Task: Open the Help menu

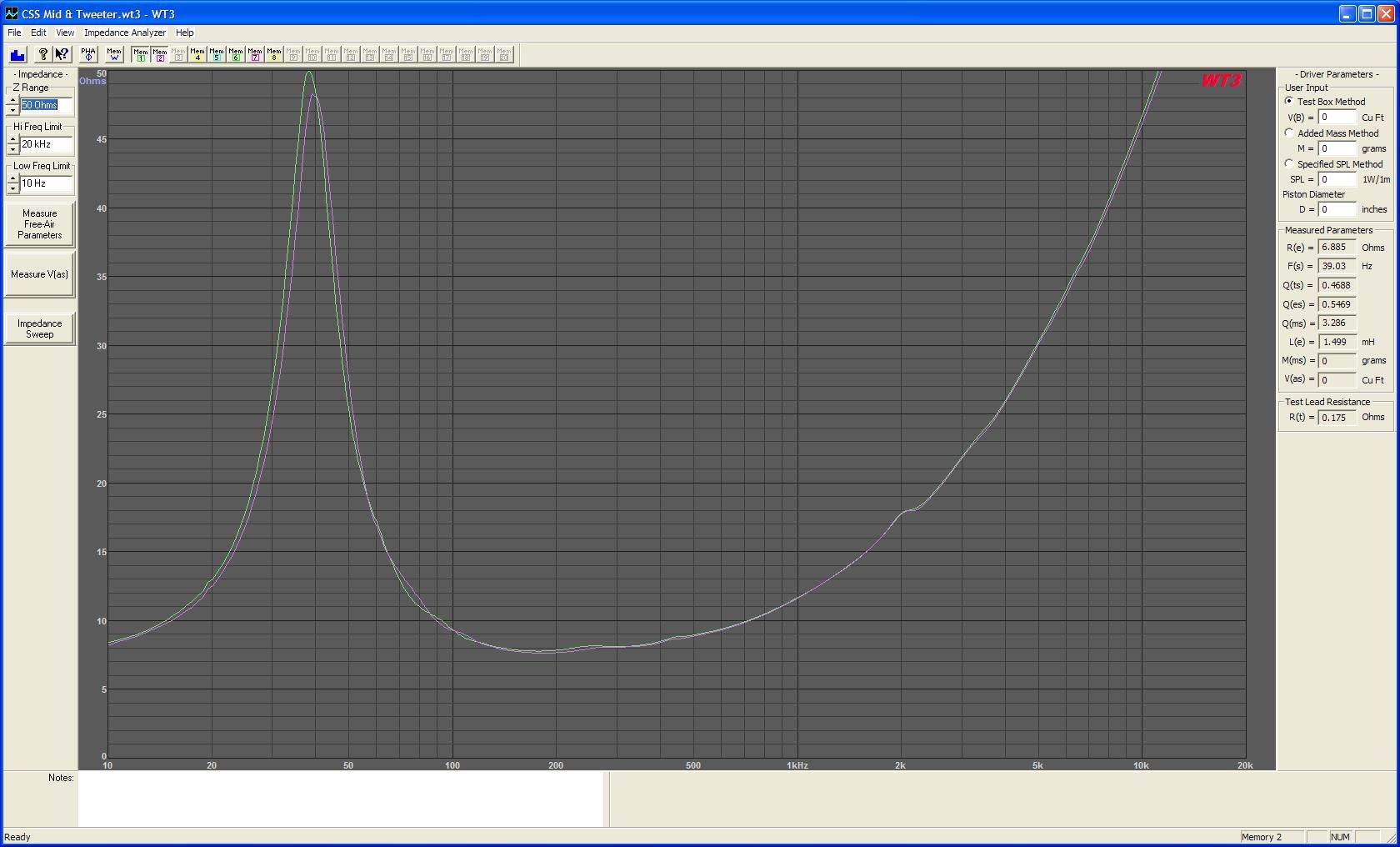Action: (x=184, y=33)
